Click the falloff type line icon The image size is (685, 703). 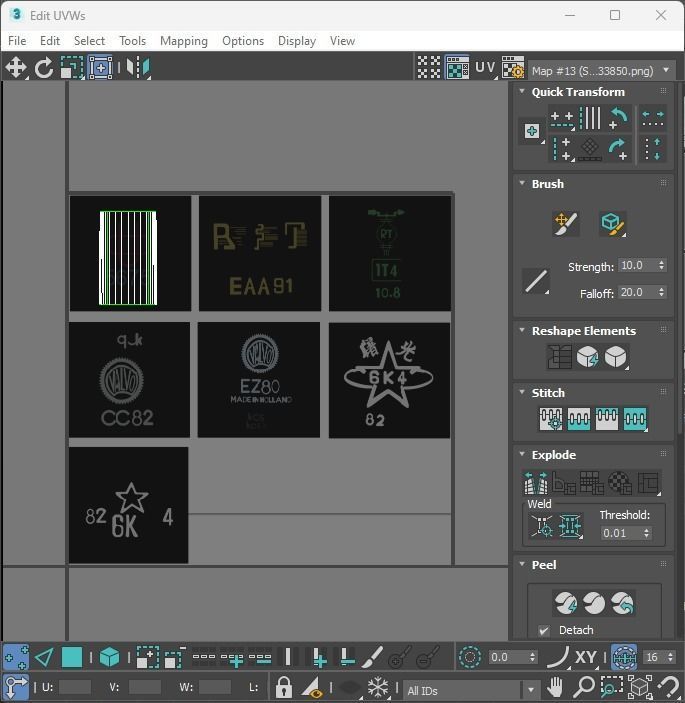point(536,282)
